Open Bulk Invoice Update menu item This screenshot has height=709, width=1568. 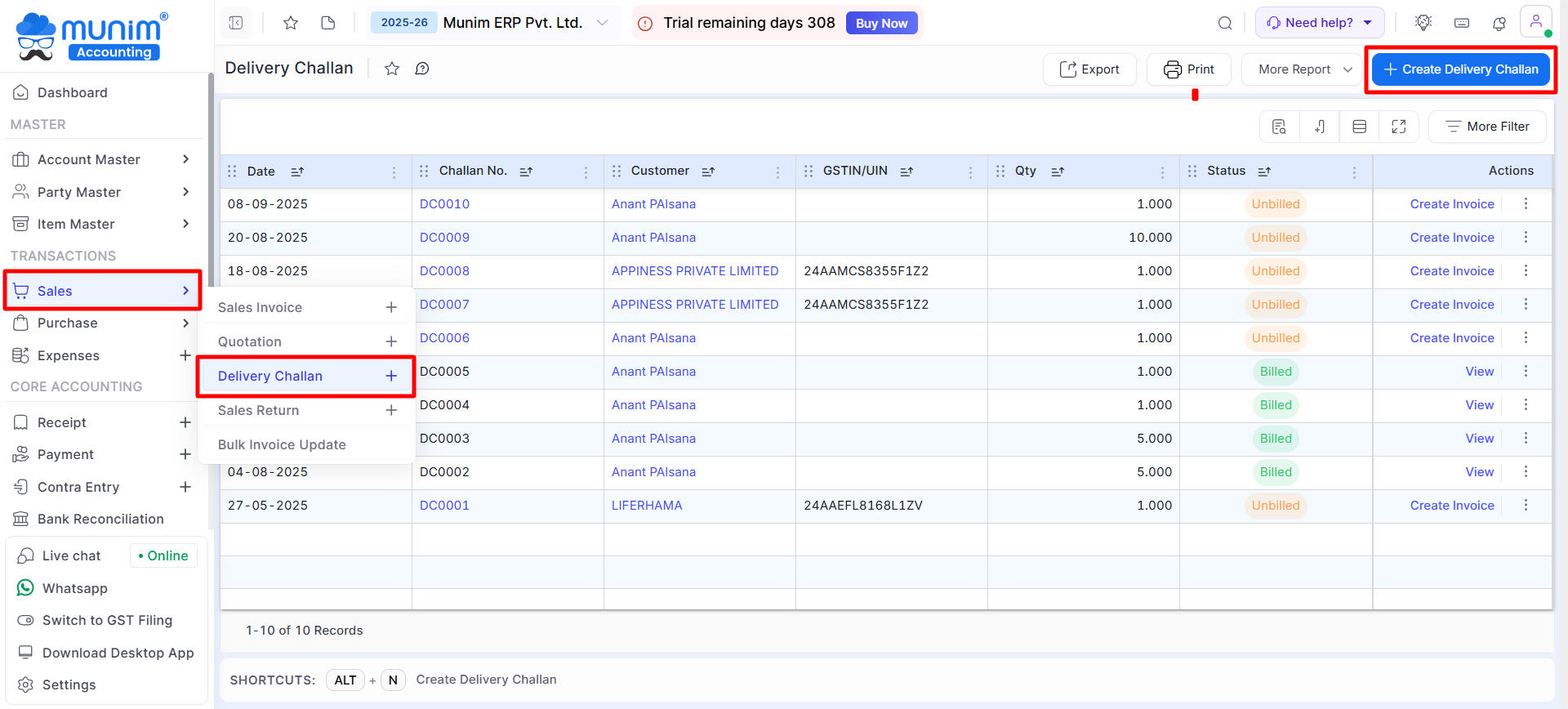click(x=282, y=444)
